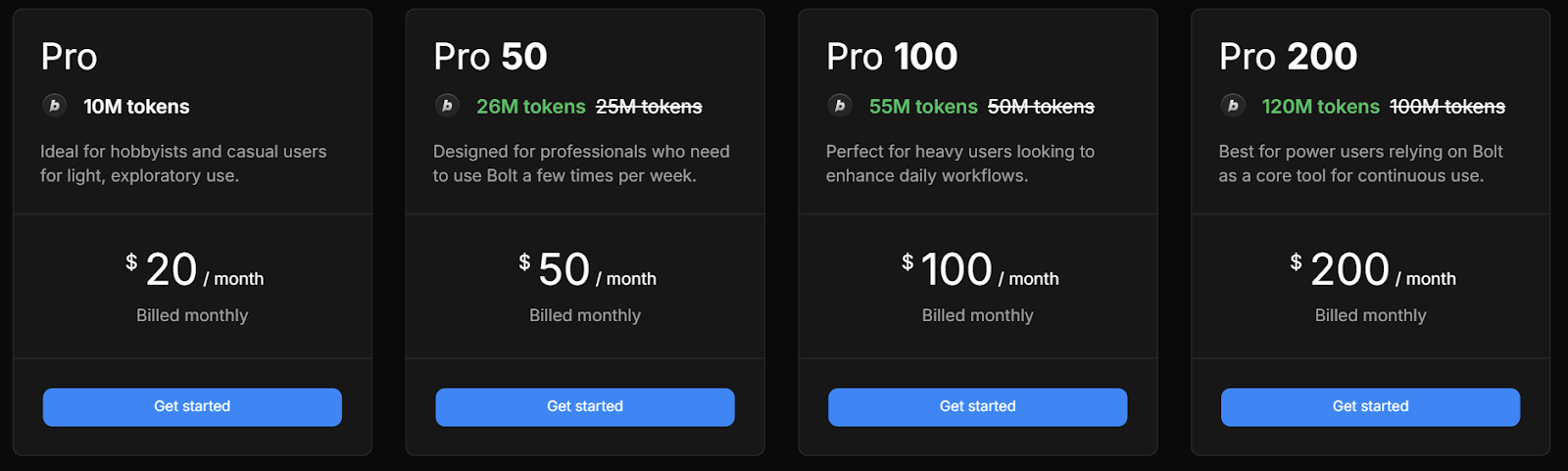Click the green 55M tokens label
Screen dimensions: 1568x471
click(x=923, y=107)
